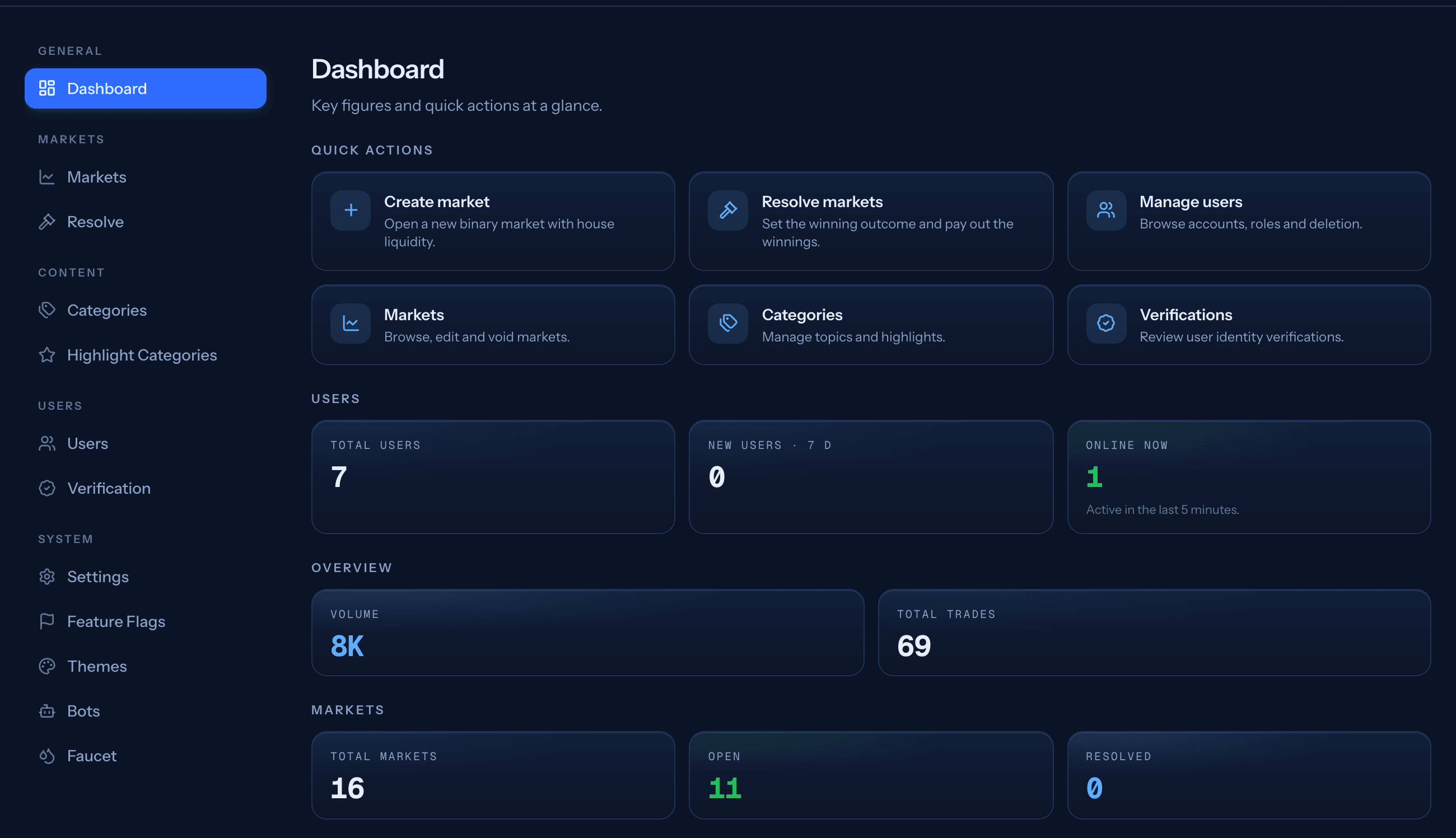
Task: Click 'Review user identity verifications.' text
Action: coord(1242,336)
